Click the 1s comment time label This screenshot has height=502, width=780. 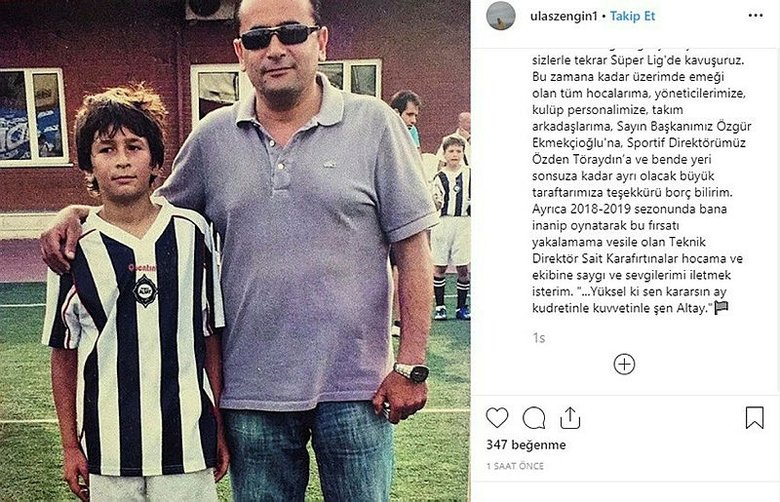point(539,338)
